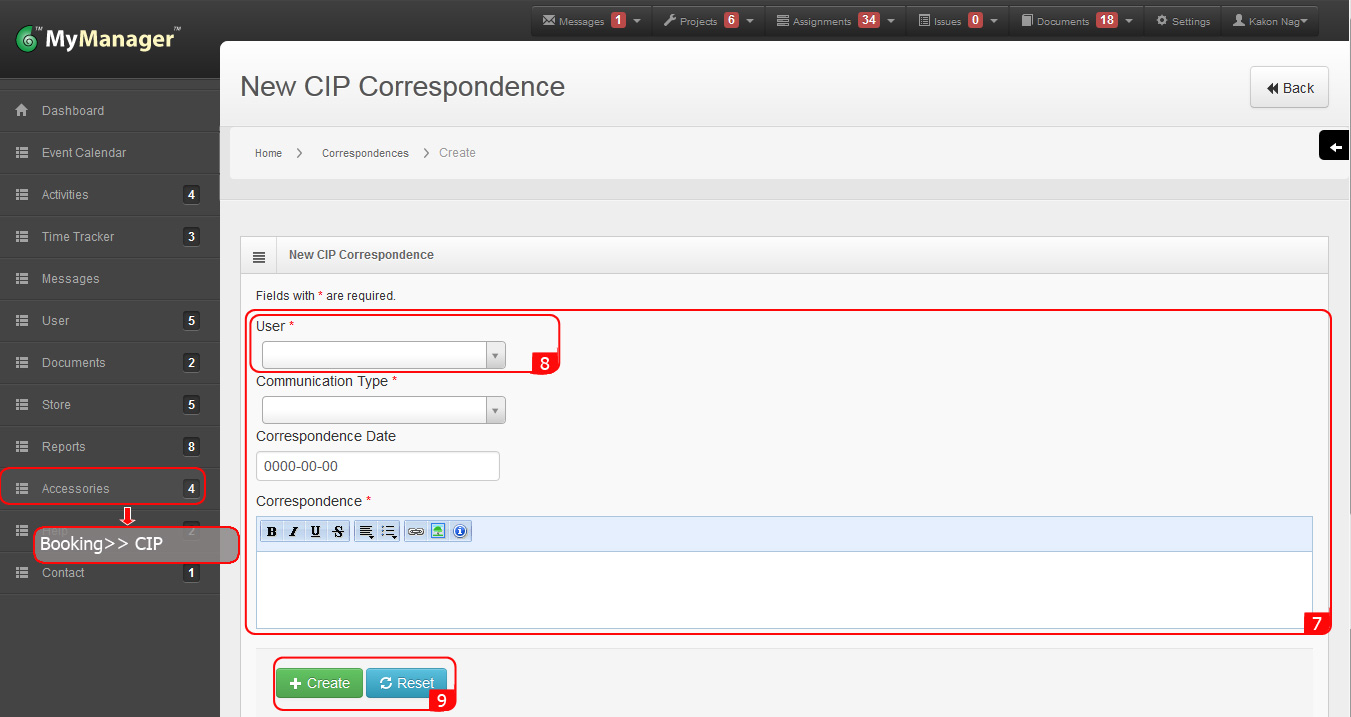Viewport: 1351px width, 717px height.
Task: Toggle italic formatting in the editor
Action: coord(293,532)
